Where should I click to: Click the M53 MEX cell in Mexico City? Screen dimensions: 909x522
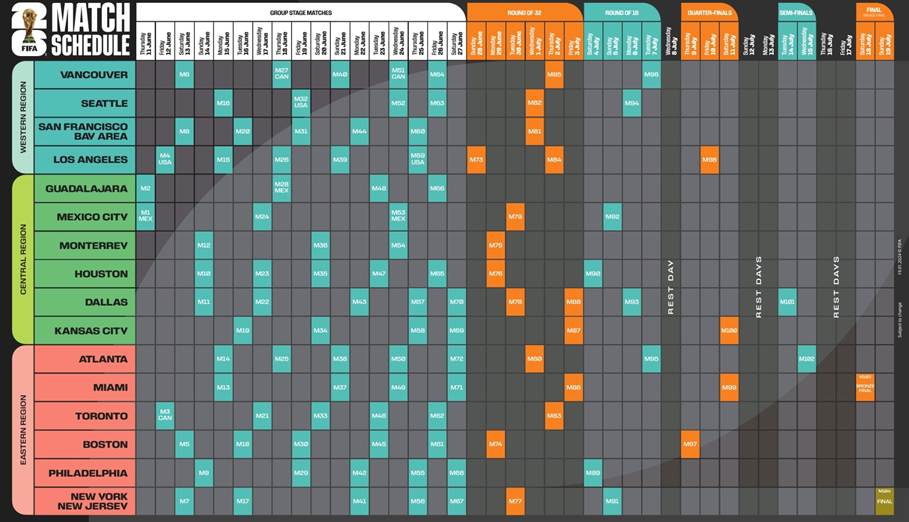398,217
